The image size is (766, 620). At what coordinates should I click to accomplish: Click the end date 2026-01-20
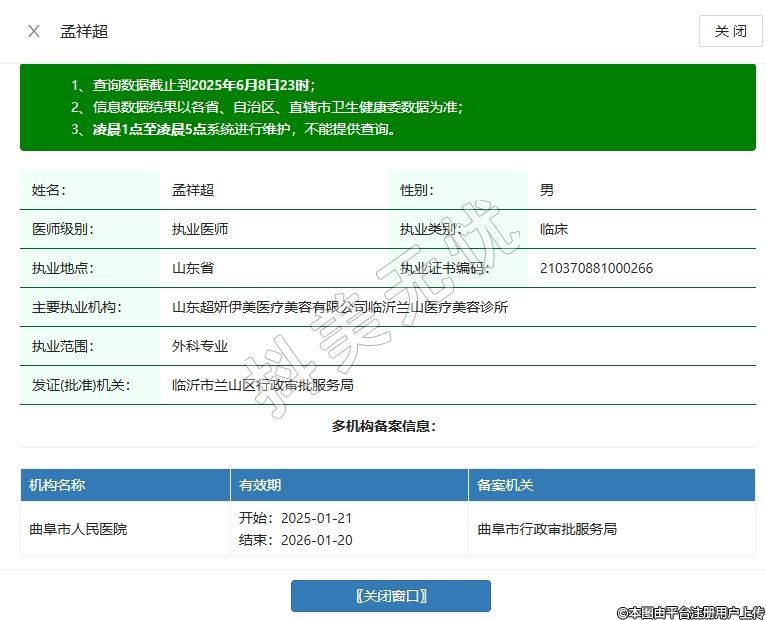[x=316, y=540]
